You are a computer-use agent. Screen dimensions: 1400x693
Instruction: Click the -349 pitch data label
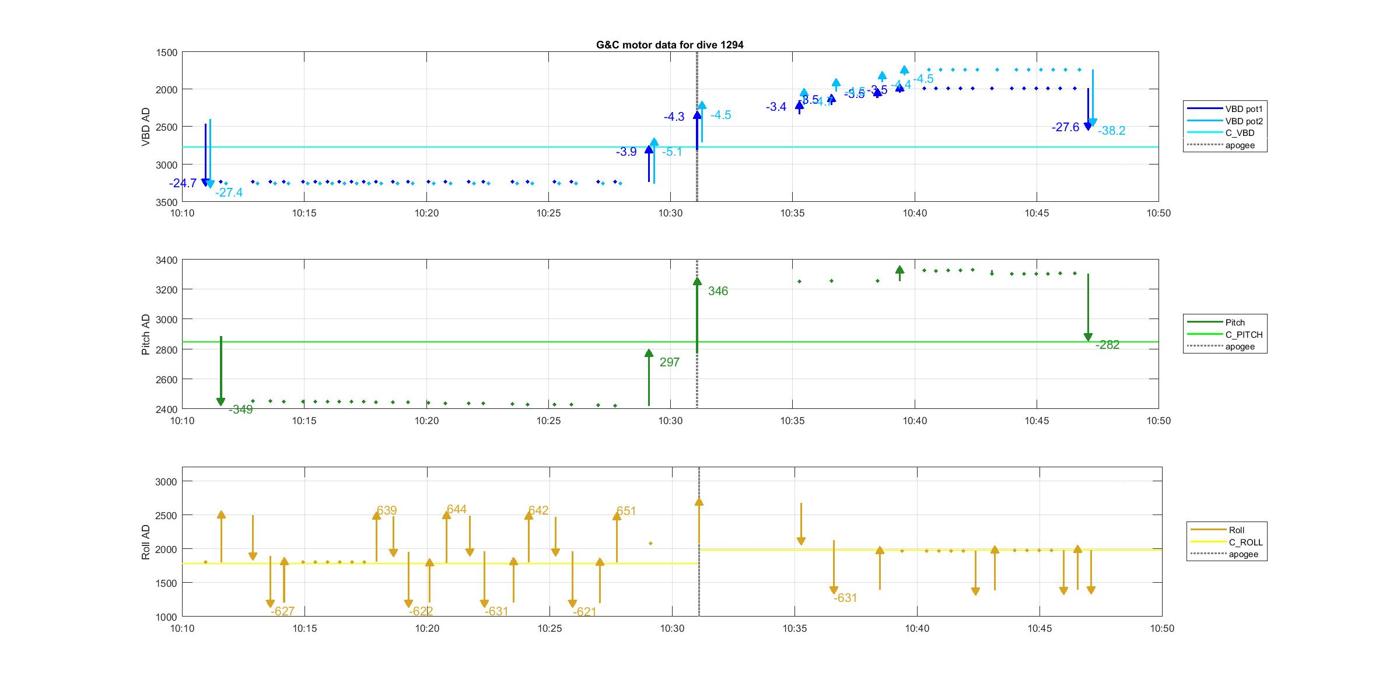241,410
